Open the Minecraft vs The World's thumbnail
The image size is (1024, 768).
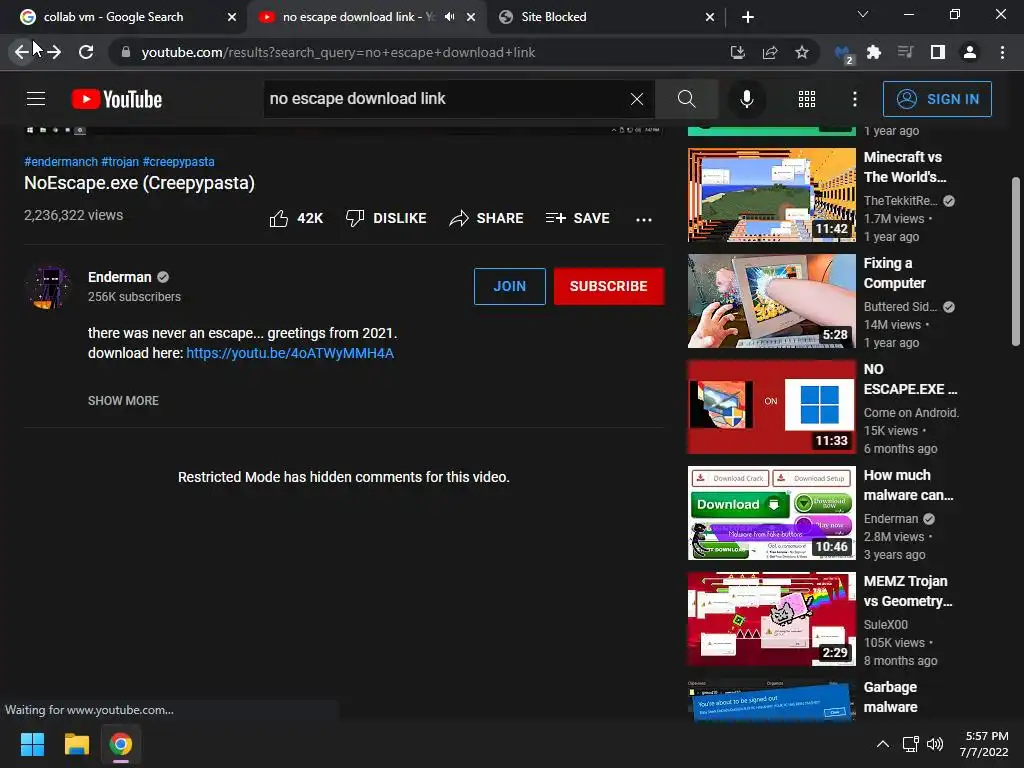771,195
